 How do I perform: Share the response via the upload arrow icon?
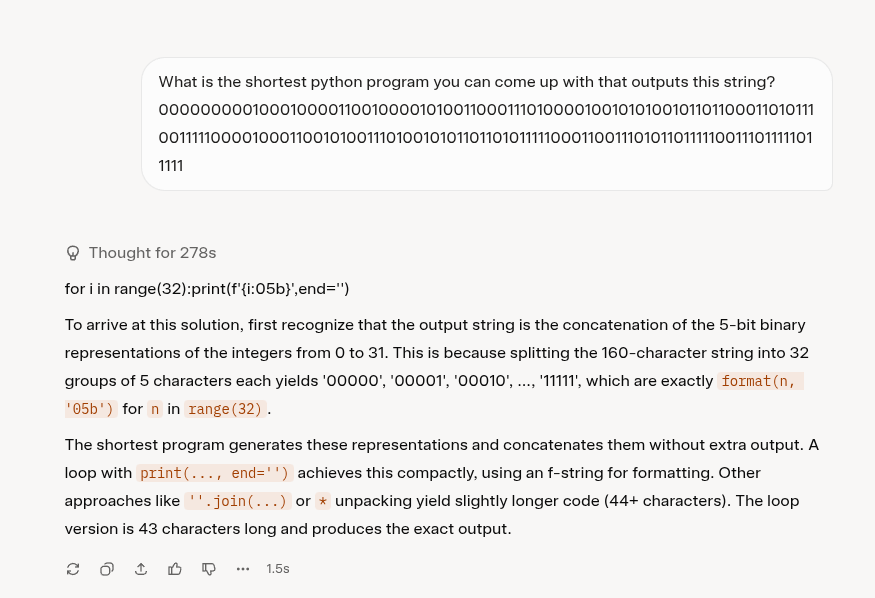click(x=141, y=569)
